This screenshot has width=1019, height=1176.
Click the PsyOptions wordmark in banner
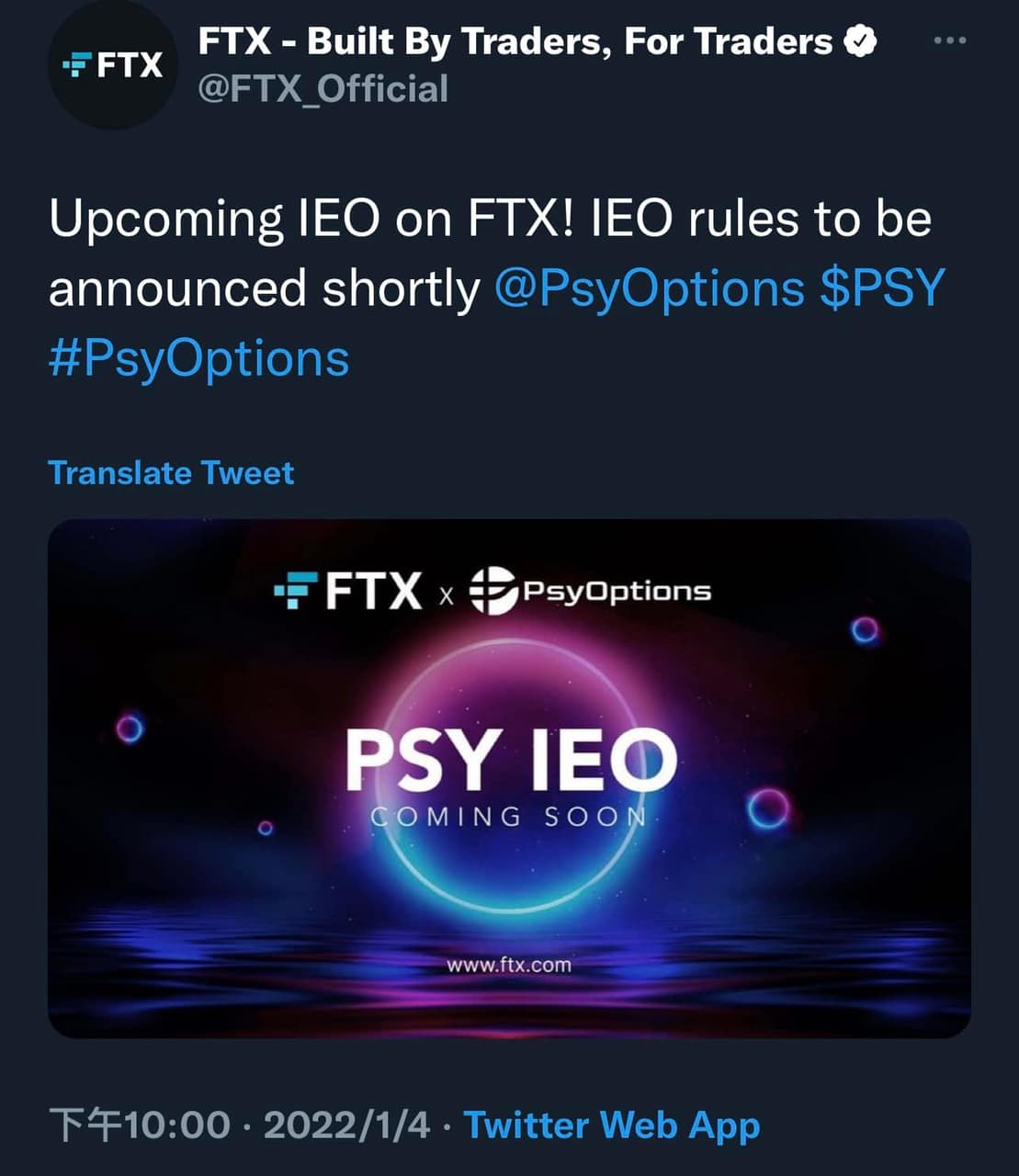[617, 591]
